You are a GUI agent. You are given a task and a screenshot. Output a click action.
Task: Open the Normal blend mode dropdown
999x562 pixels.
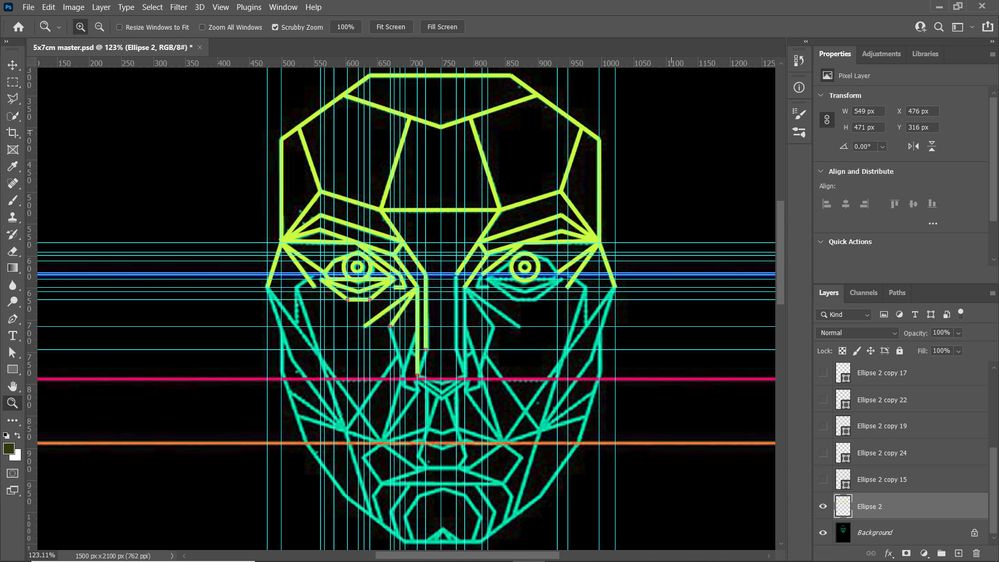pyautogui.click(x=858, y=333)
